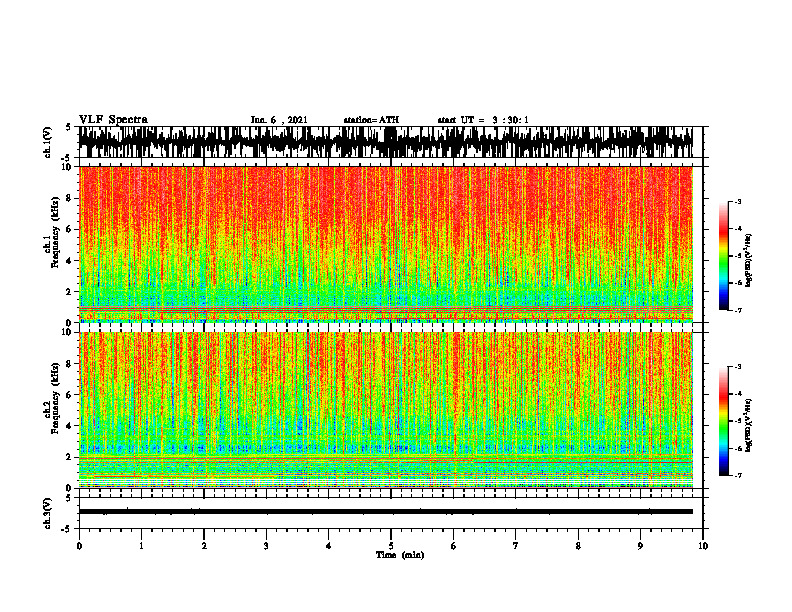Image resolution: width=792 pixels, height=612 pixels.
Task: Click the ch.2 frequency tick label "8"
Action: point(69,364)
